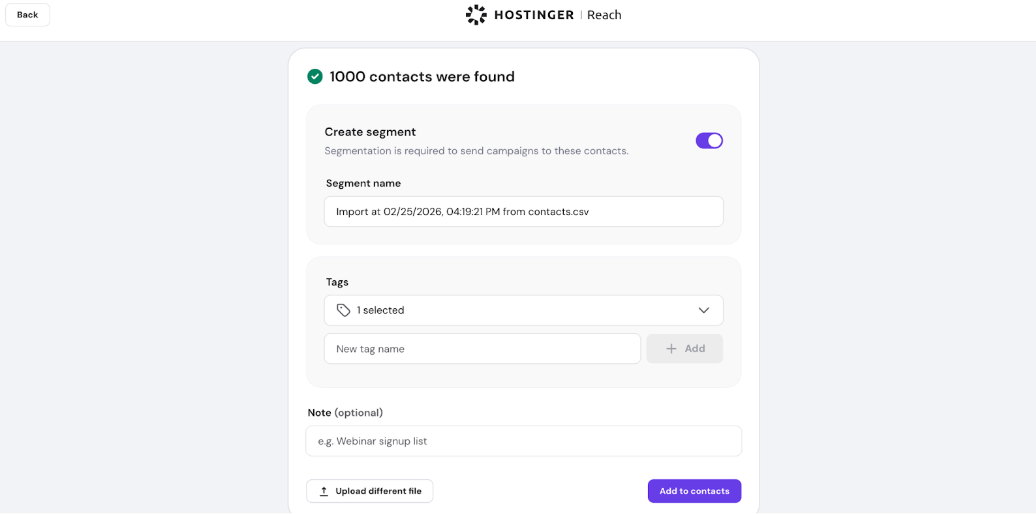Click the Create segment label
1036x514 pixels.
(x=370, y=132)
